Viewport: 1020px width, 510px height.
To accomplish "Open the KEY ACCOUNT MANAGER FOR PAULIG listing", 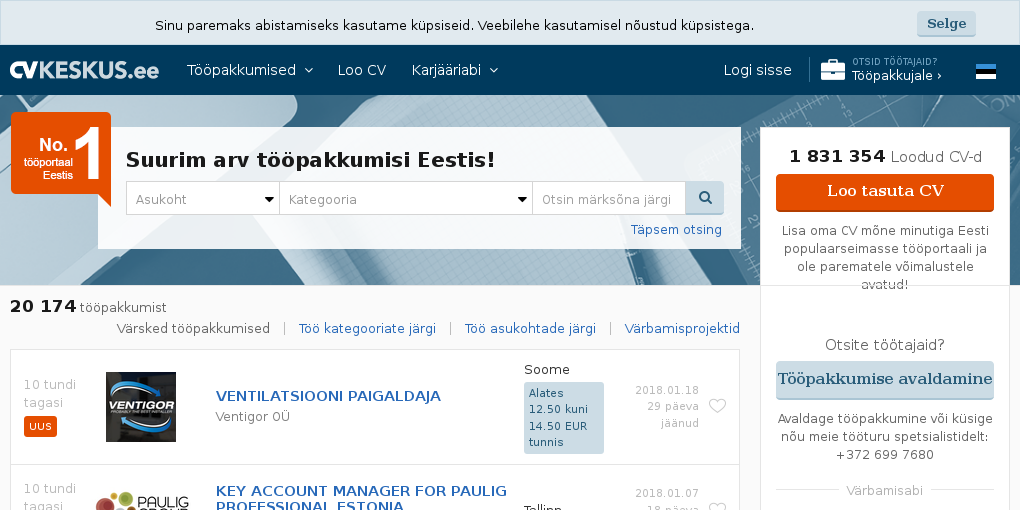I will pyautogui.click(x=361, y=498).
